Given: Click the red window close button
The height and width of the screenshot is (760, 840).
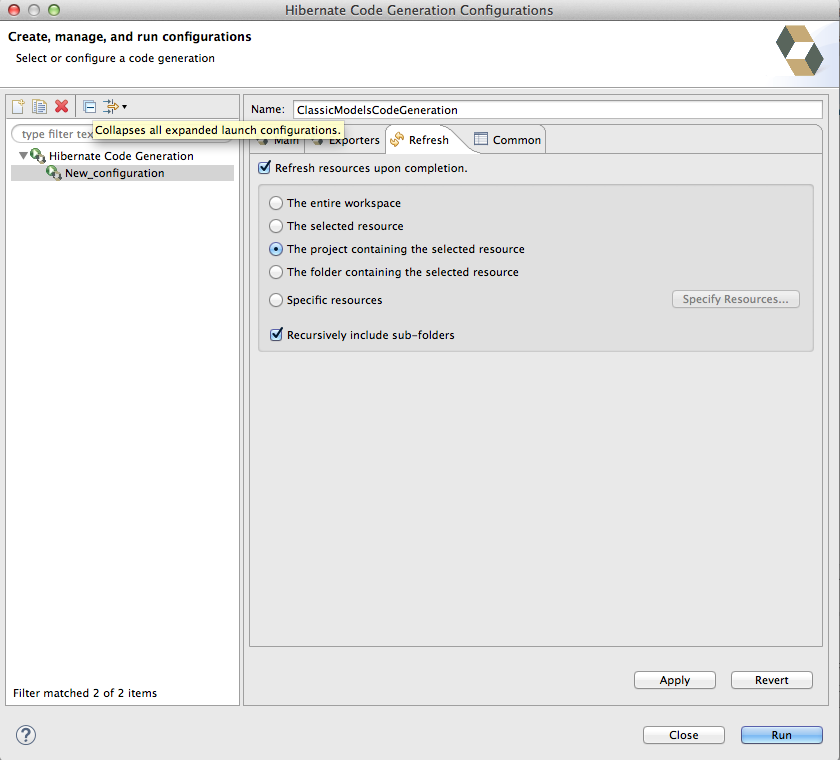Looking at the screenshot, I should (x=14, y=10).
